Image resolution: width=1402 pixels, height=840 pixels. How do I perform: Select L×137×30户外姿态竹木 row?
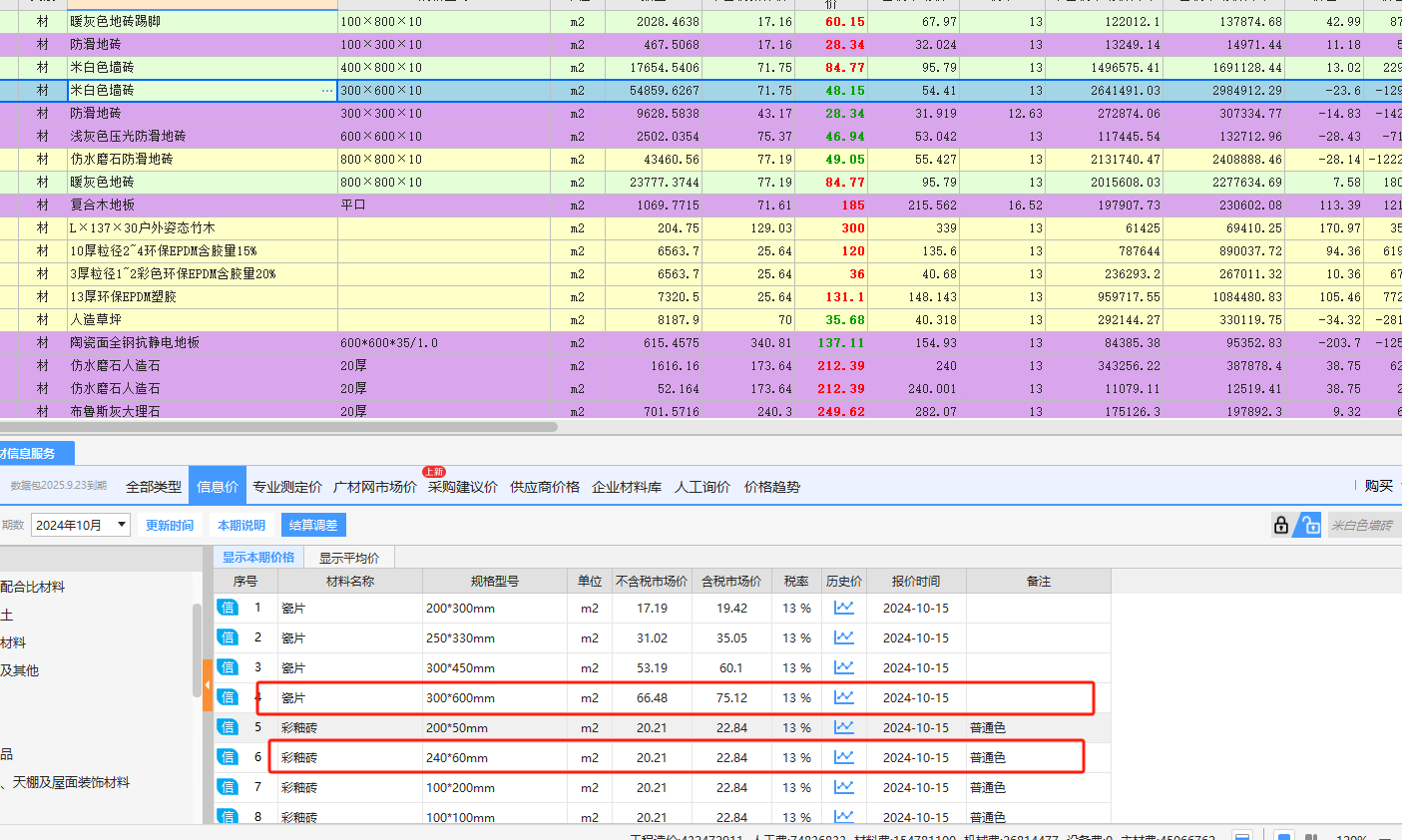tap(701, 228)
